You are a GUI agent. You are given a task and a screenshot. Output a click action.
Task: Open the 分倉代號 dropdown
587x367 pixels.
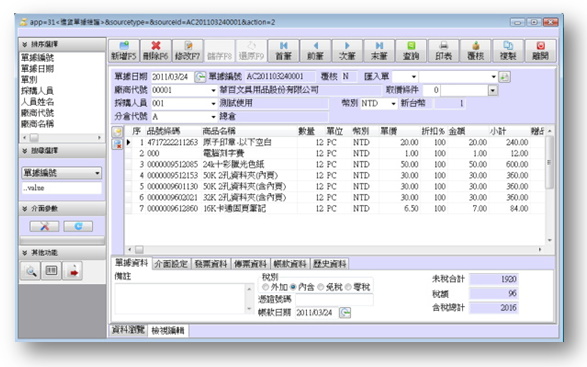[x=213, y=117]
